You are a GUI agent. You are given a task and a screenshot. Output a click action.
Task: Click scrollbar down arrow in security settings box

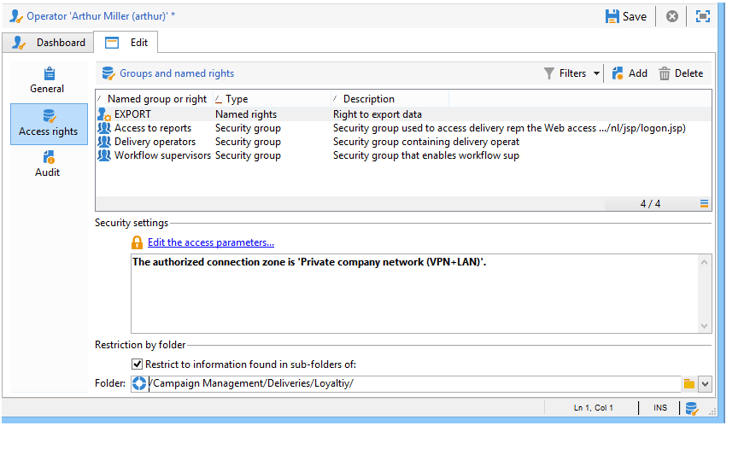pyautogui.click(x=704, y=326)
